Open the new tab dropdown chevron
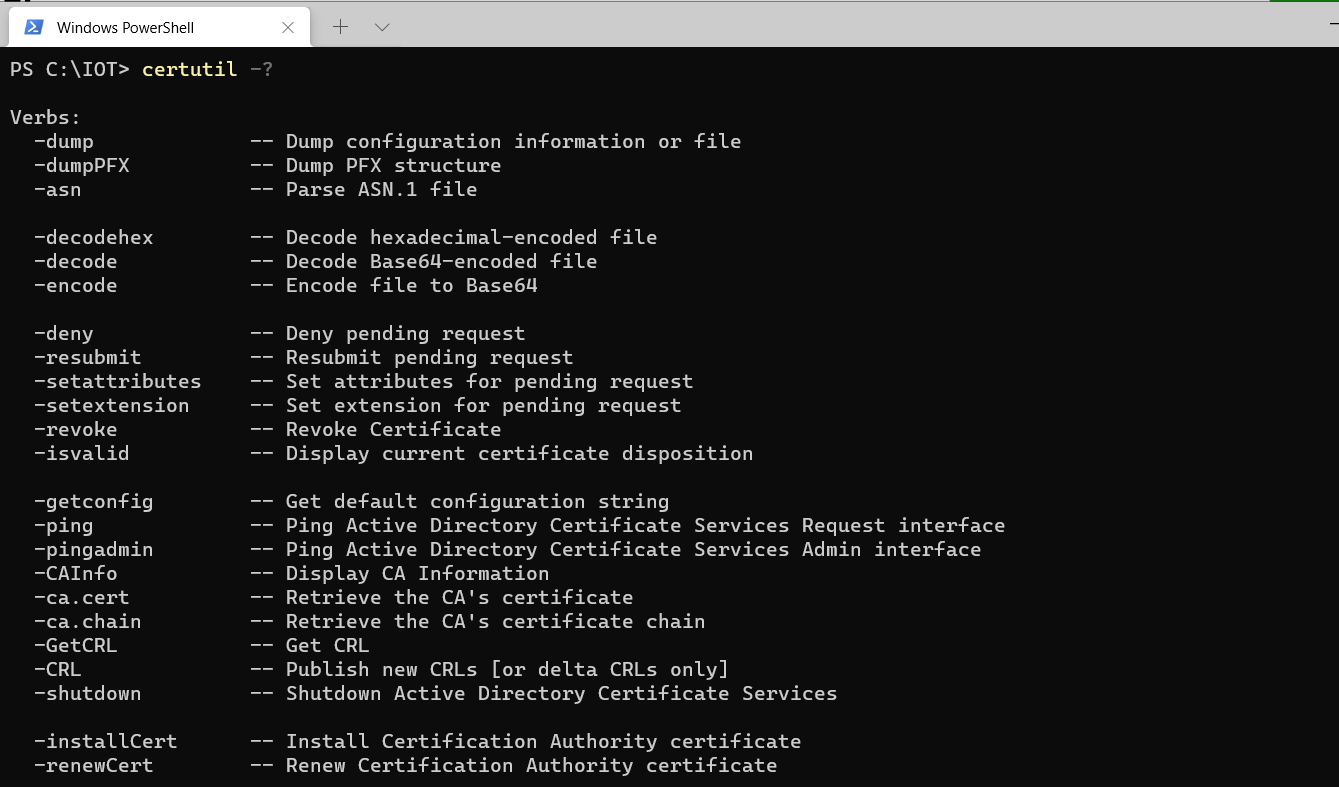1339x787 pixels. [x=382, y=27]
